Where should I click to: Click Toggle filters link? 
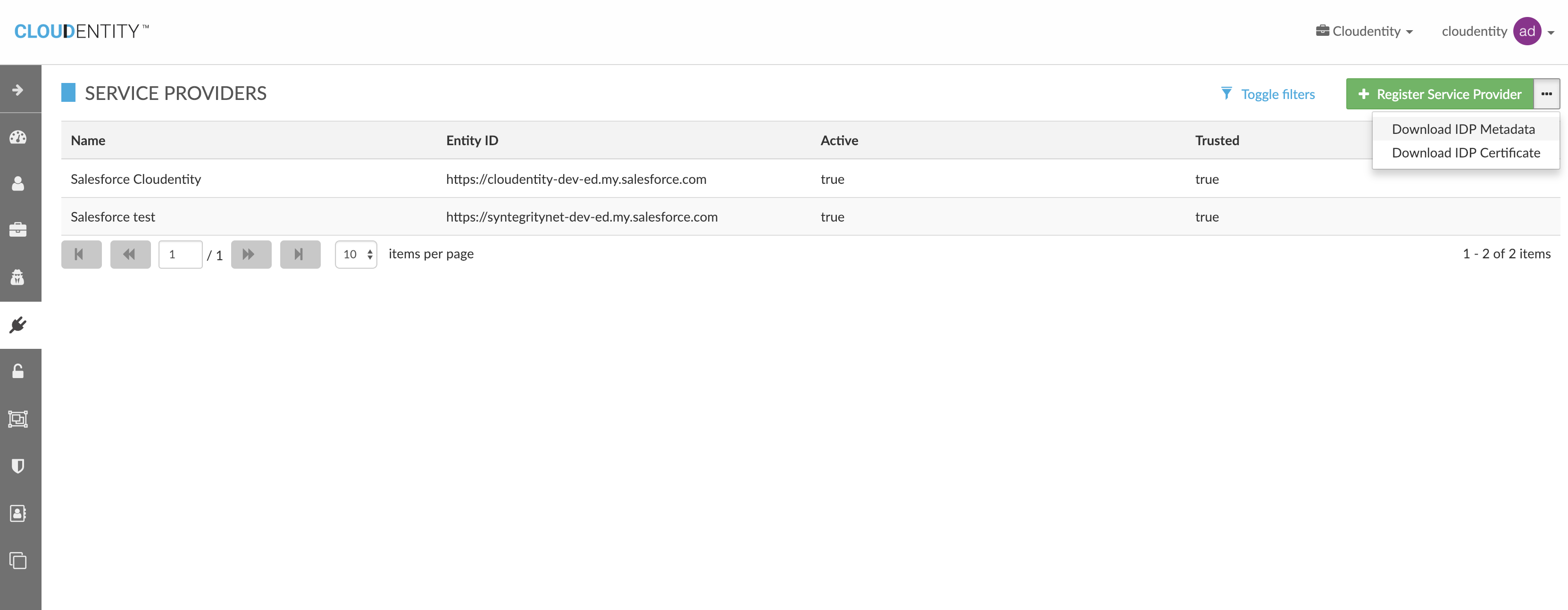pos(1268,94)
